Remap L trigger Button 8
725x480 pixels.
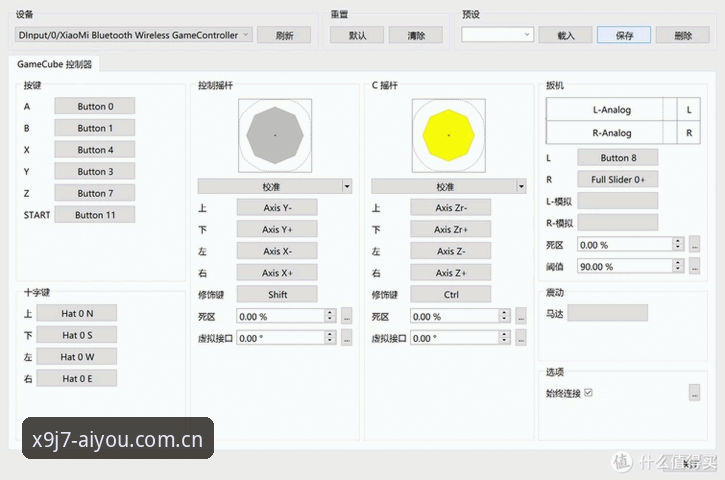pos(618,158)
